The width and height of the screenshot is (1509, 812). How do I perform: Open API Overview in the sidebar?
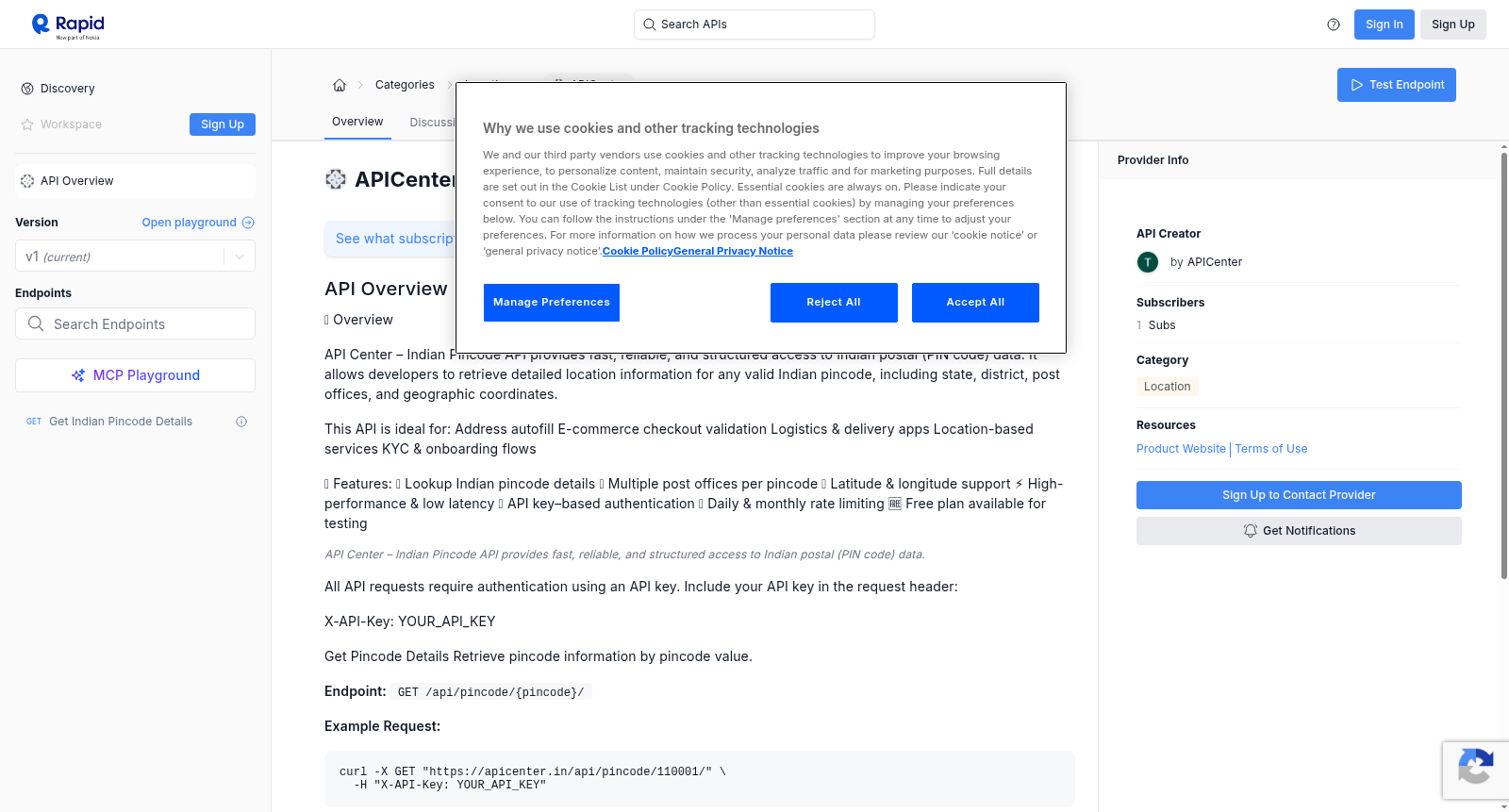pos(135,181)
